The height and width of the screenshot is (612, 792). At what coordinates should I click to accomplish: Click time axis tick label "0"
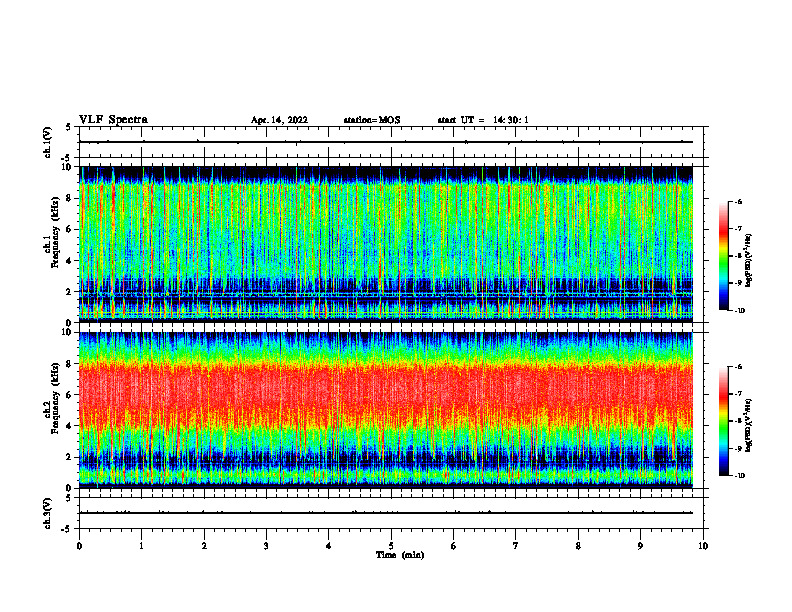click(79, 546)
